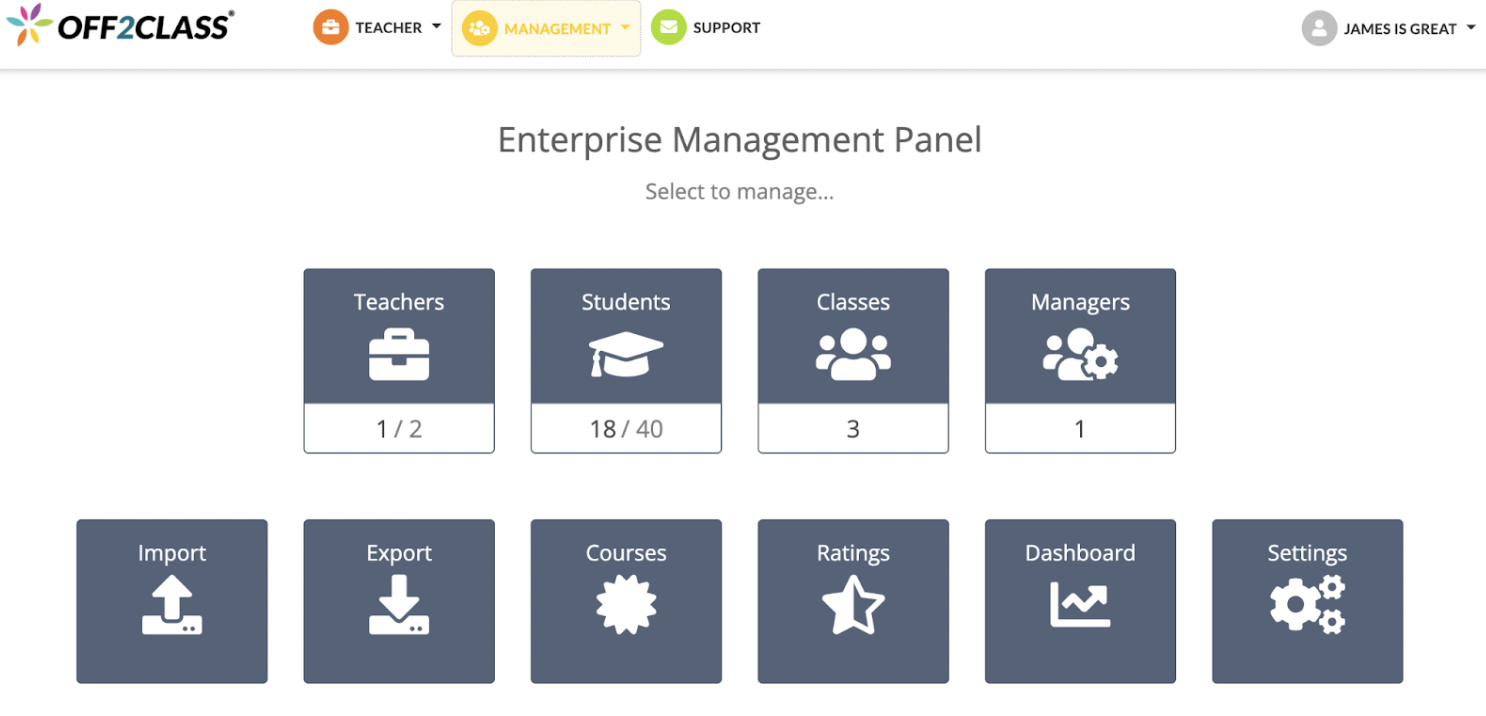Select the Ratings star icon
1486x716 pixels.
[852, 605]
